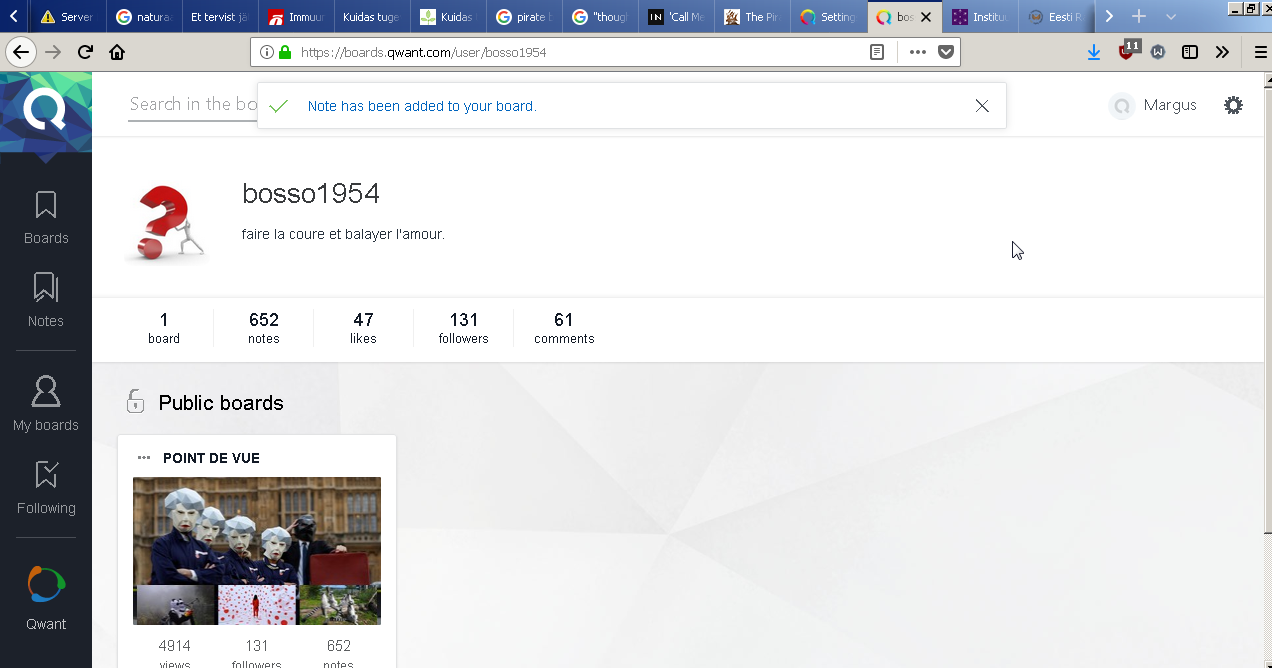Open POINT DE VUE board options menu
The height and width of the screenshot is (668, 1272).
point(144,458)
